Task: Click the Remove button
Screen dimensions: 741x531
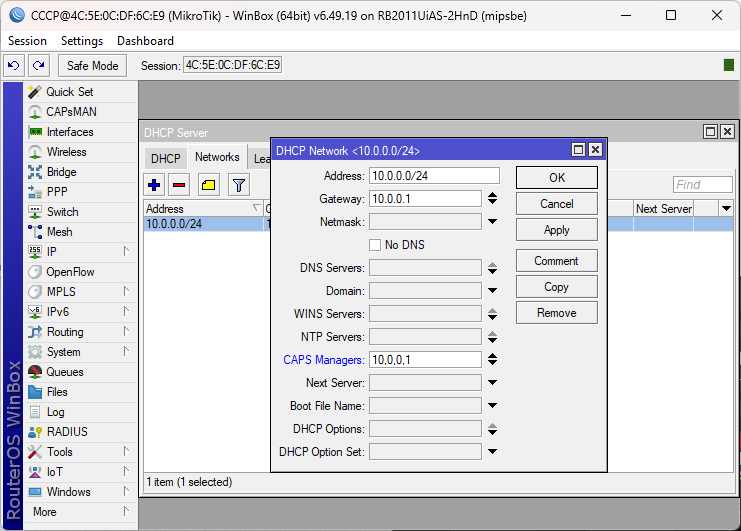Action: (x=557, y=313)
